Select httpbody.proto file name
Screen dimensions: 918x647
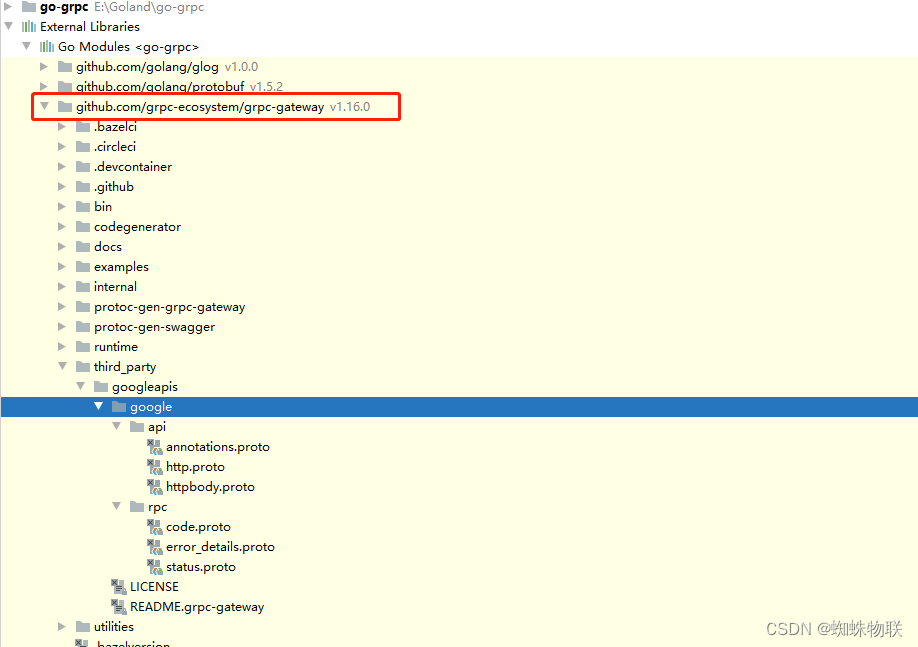[x=210, y=487]
